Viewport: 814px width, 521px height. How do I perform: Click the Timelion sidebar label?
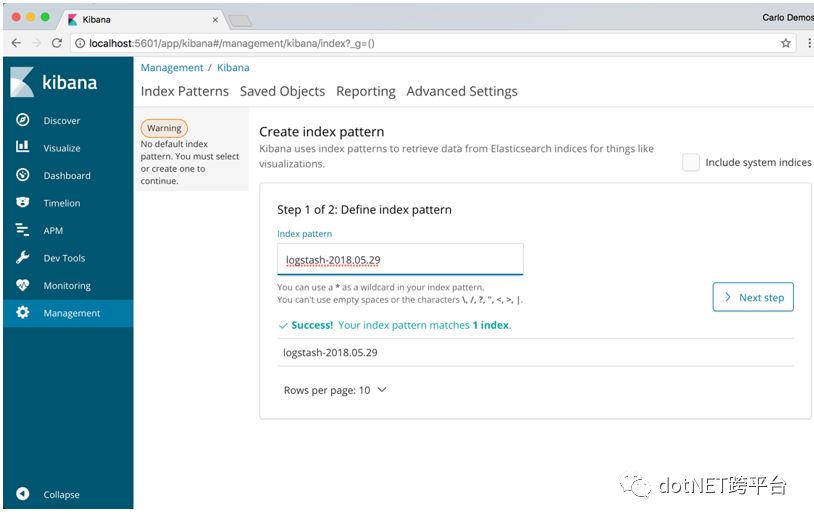[x=62, y=203]
